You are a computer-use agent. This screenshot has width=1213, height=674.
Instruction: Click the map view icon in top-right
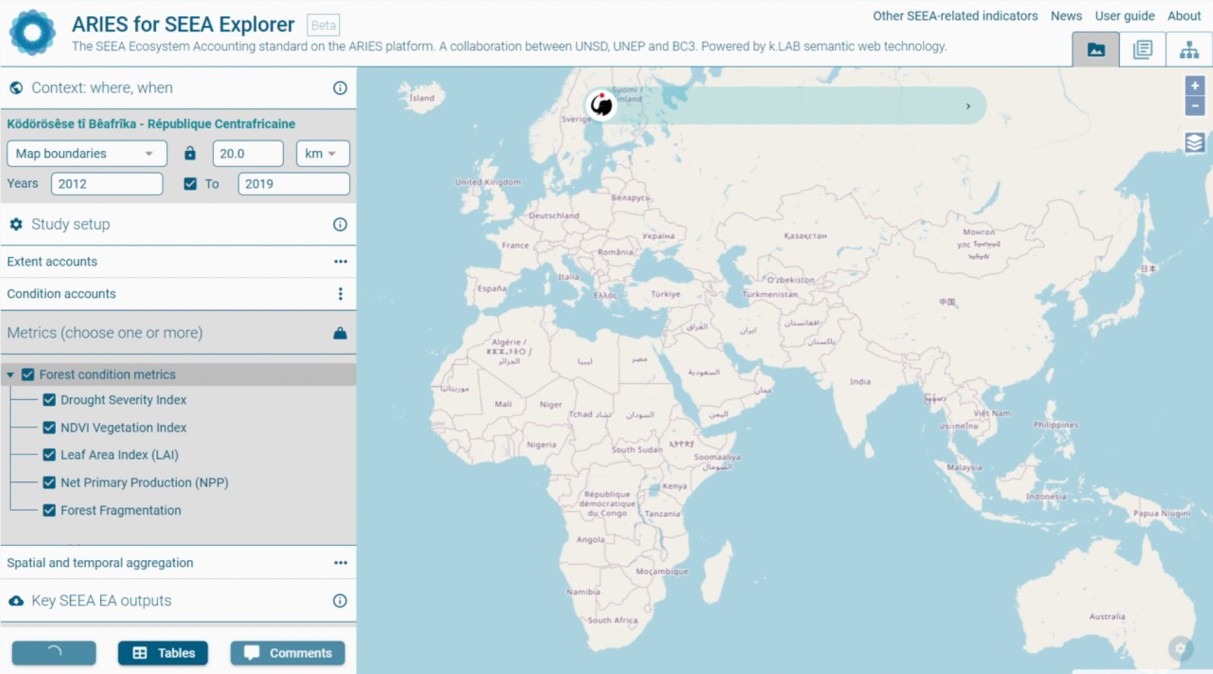click(1096, 50)
